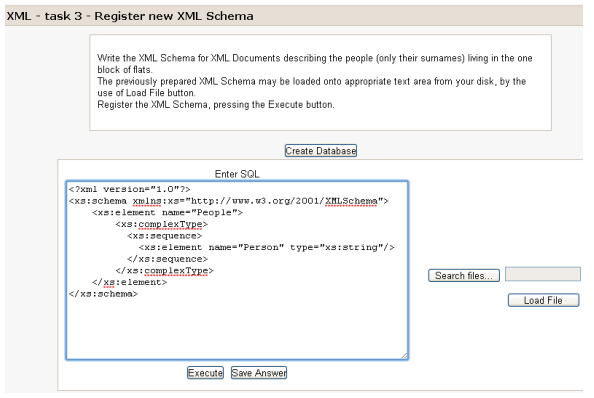The width and height of the screenshot is (594, 398).
Task: Click the closing '</xs:element>' line
Action: pos(129,283)
